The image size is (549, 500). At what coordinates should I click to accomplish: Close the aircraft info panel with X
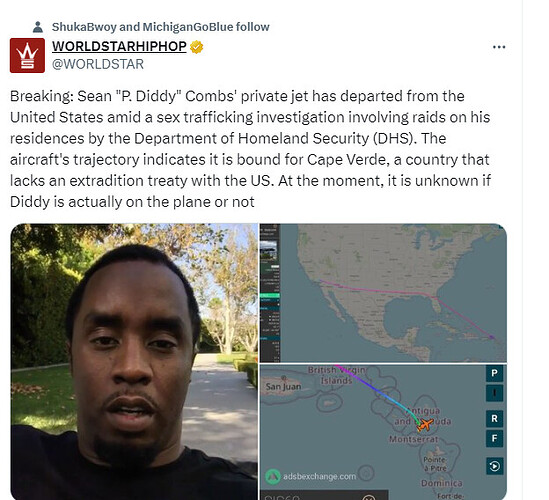click(x=368, y=497)
